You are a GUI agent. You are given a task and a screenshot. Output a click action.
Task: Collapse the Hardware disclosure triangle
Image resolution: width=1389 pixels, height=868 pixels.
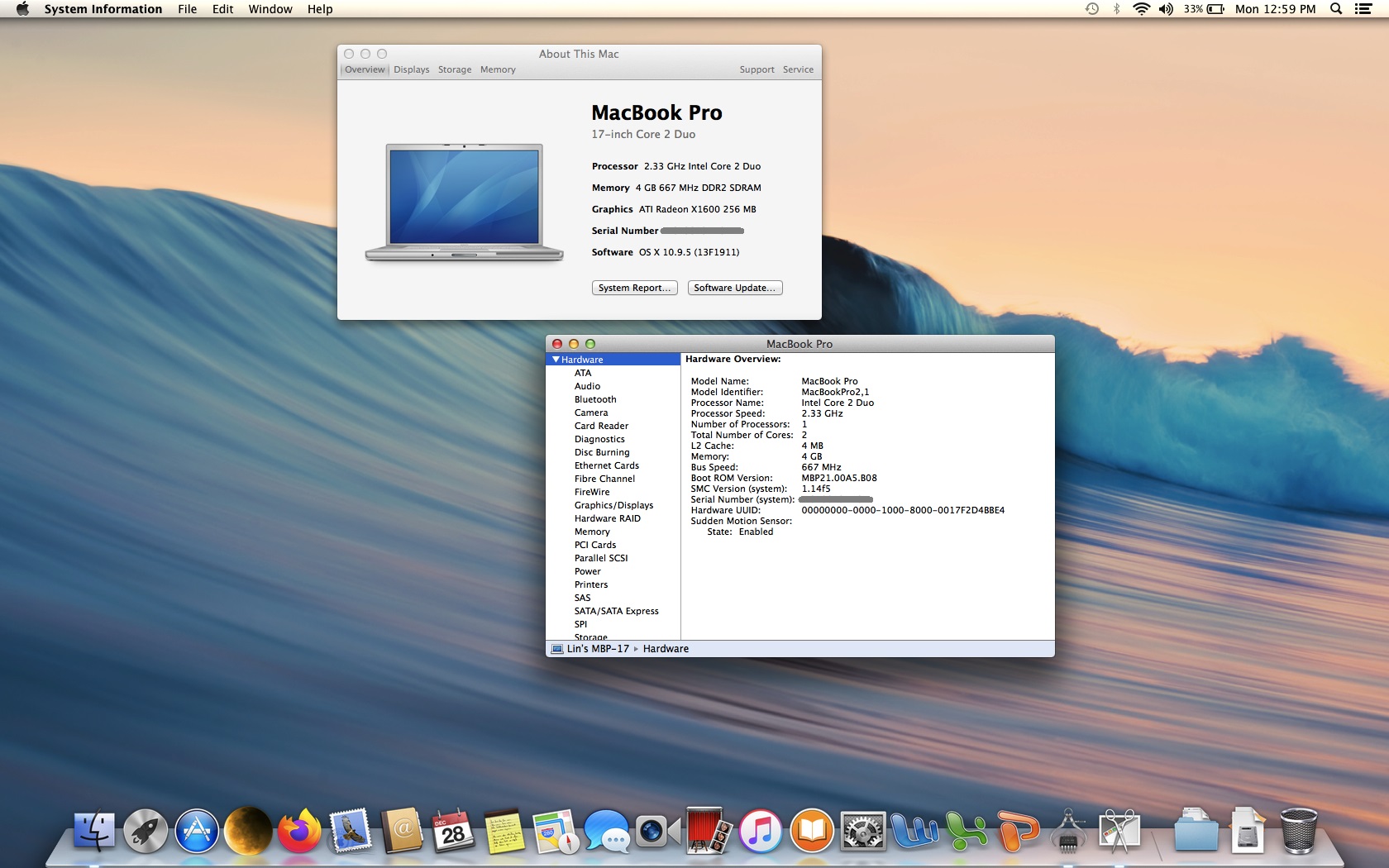coord(556,360)
